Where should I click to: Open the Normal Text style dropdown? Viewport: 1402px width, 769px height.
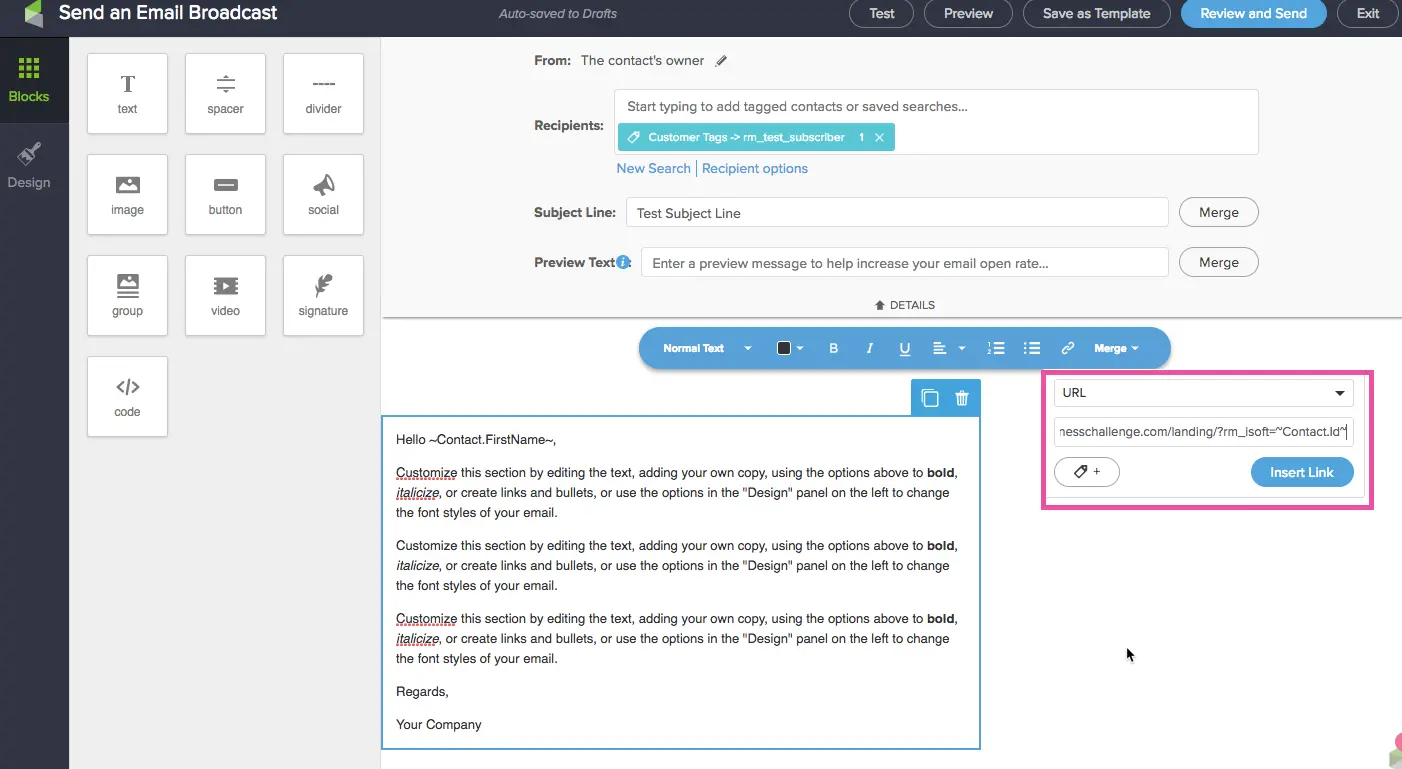(x=706, y=348)
